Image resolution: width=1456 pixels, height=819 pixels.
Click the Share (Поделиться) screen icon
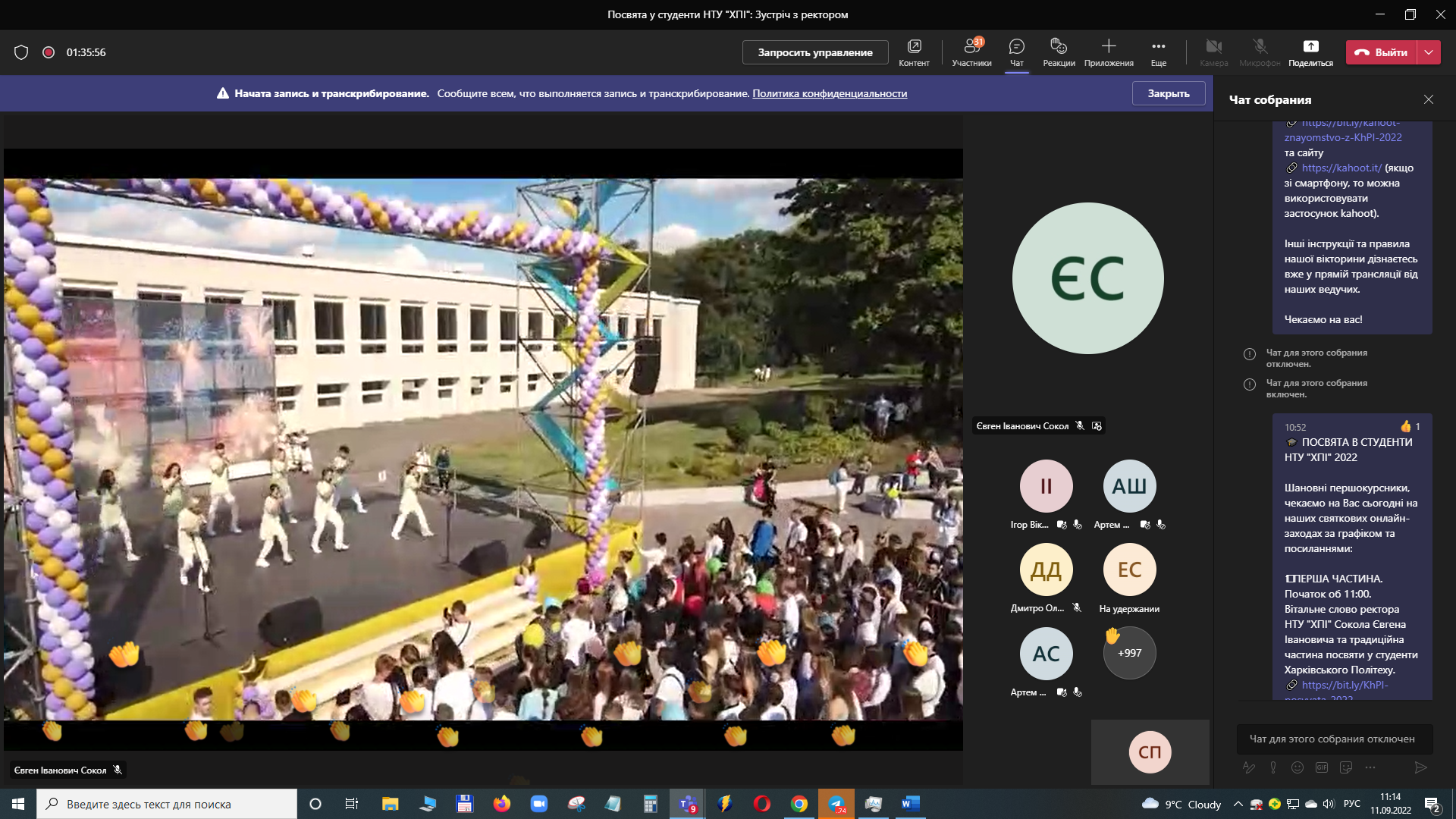[x=1310, y=47]
